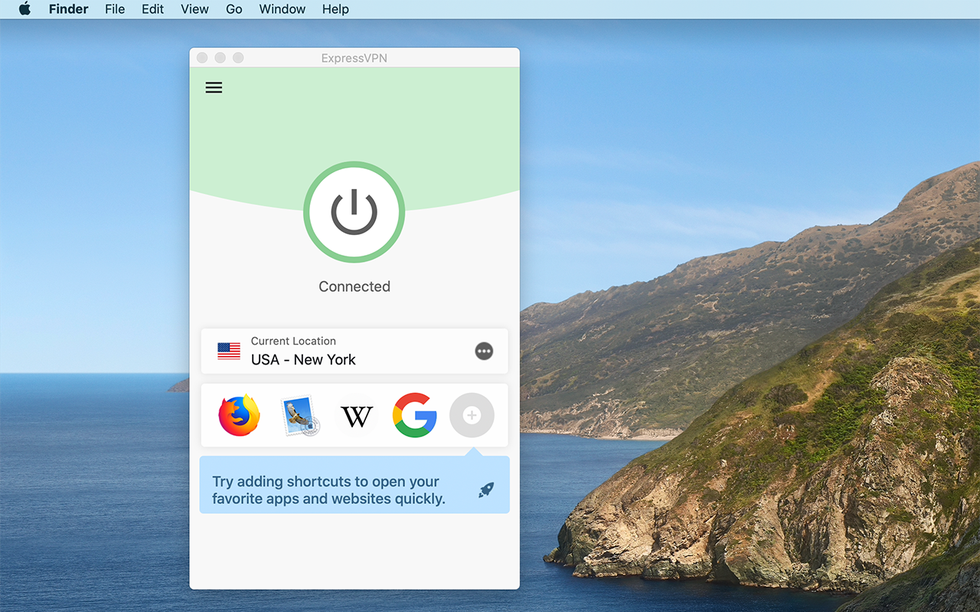Add a new app shortcut
Screen dimensions: 980x612
pos(472,415)
